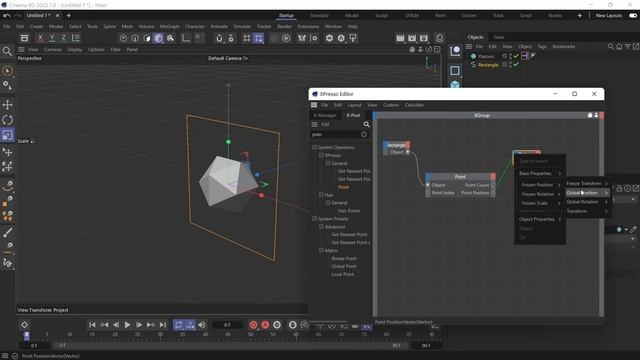
Task: Choose Freeze Transform from the submenu
Action: tap(587, 183)
